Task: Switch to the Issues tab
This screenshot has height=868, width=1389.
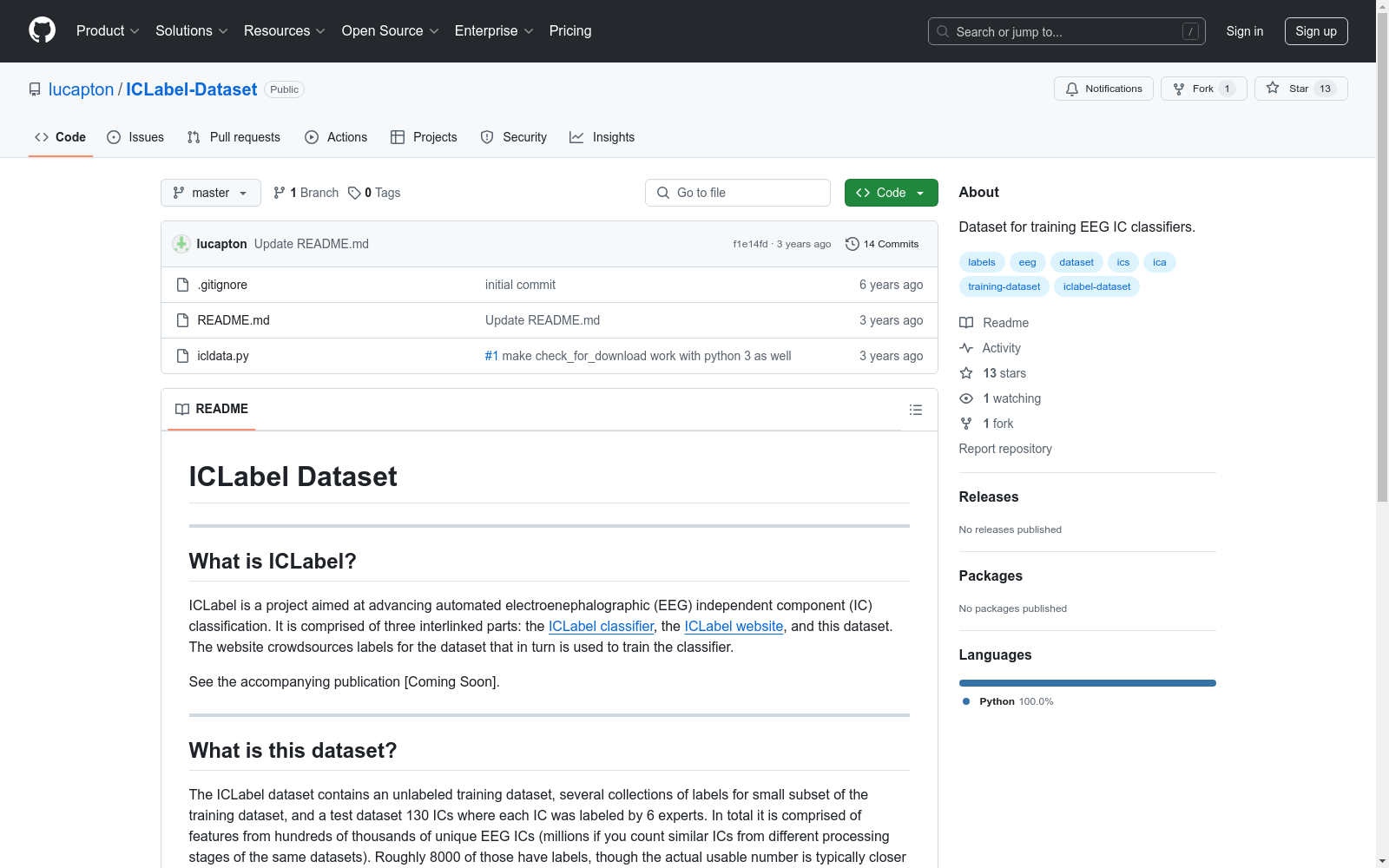Action: point(135,137)
